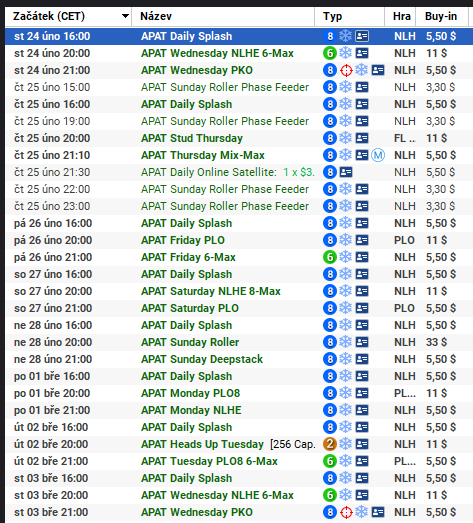
Task: Click the green 6 icon on APAT Friday 6-Max
Action: pos(330,257)
